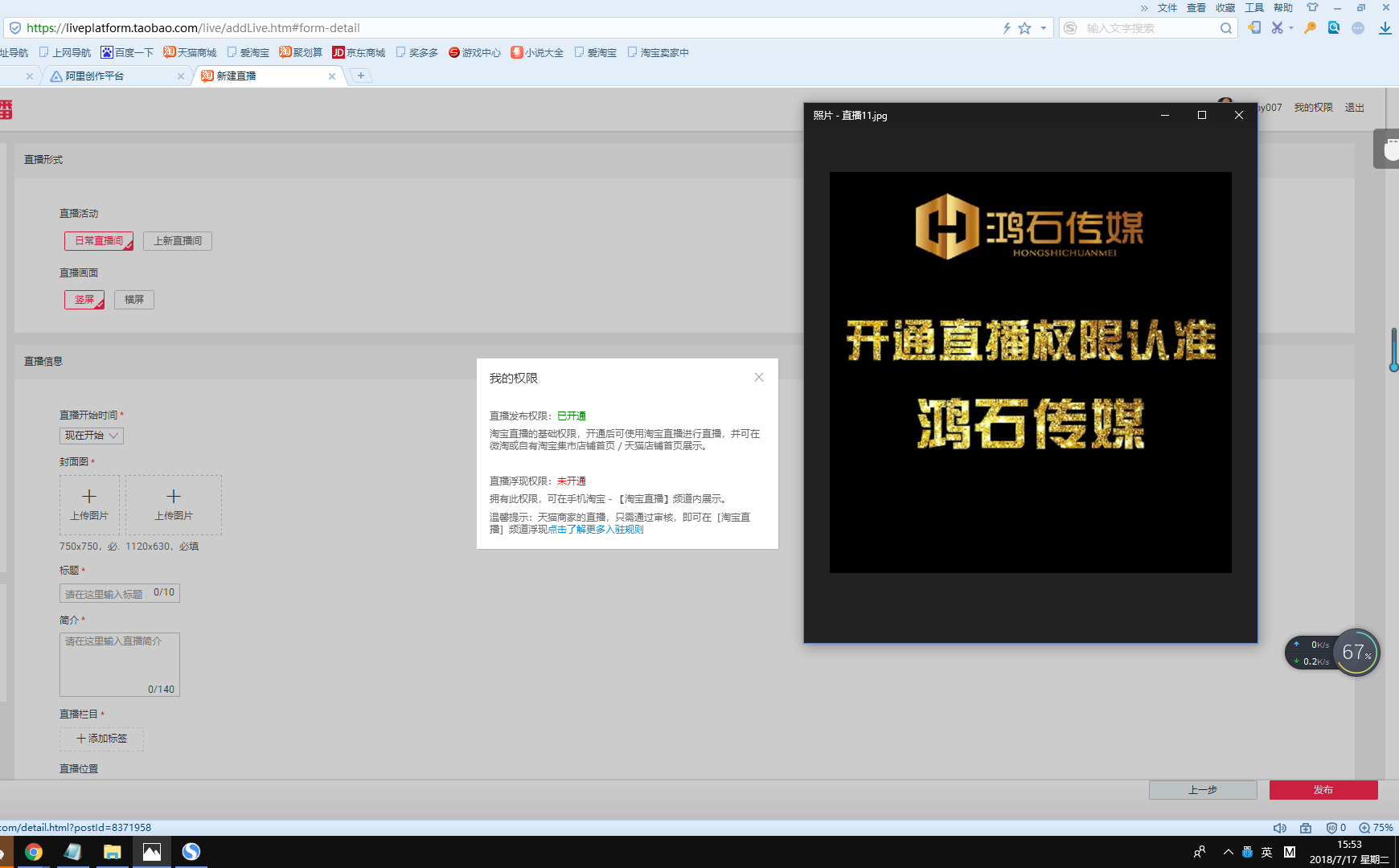Show hidden system tray icons
This screenshot has width=1399, height=868.
pyautogui.click(x=1228, y=852)
